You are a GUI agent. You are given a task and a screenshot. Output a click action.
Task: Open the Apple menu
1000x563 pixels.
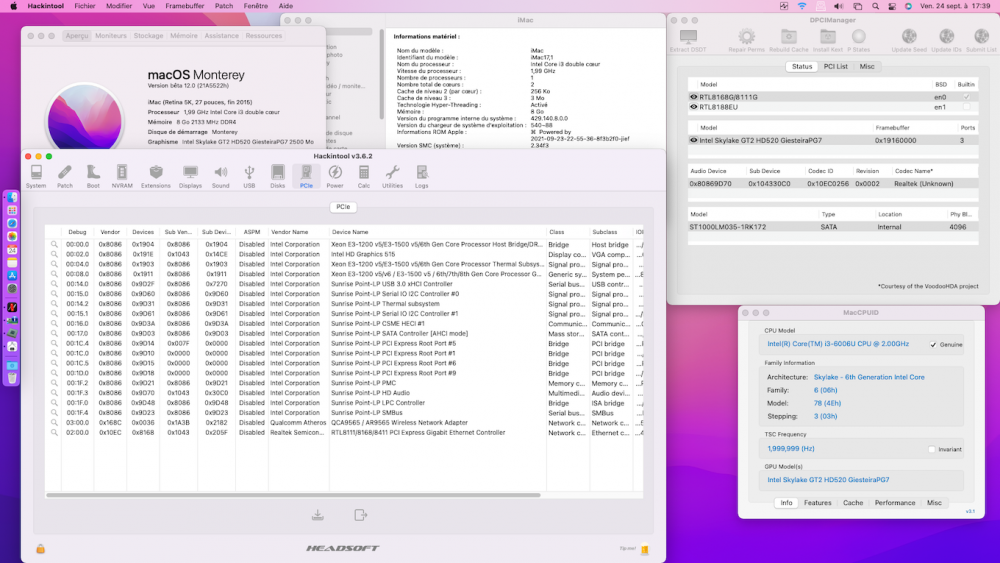[x=13, y=6]
